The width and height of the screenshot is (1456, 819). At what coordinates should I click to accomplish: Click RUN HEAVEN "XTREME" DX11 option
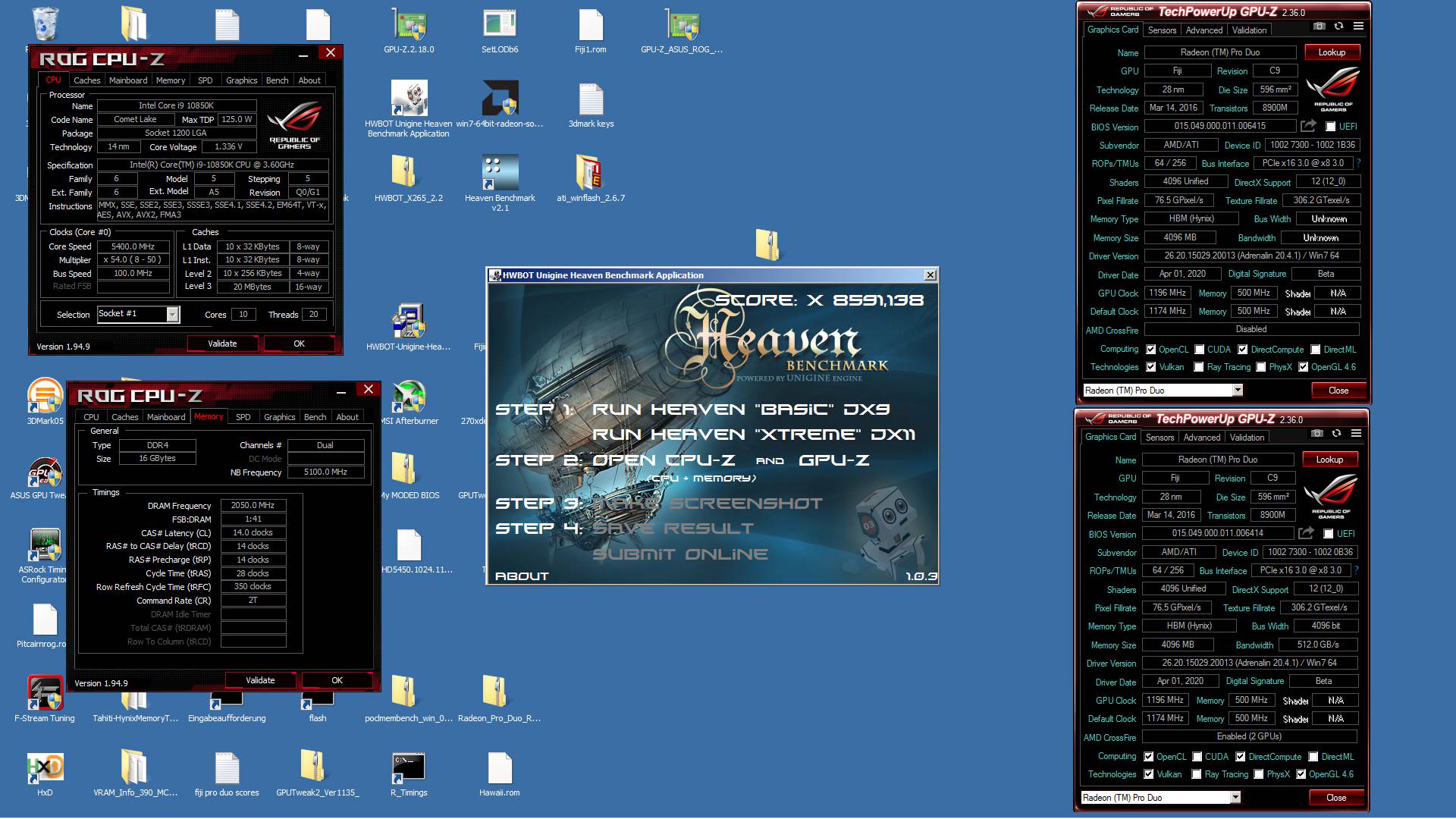[x=754, y=435]
